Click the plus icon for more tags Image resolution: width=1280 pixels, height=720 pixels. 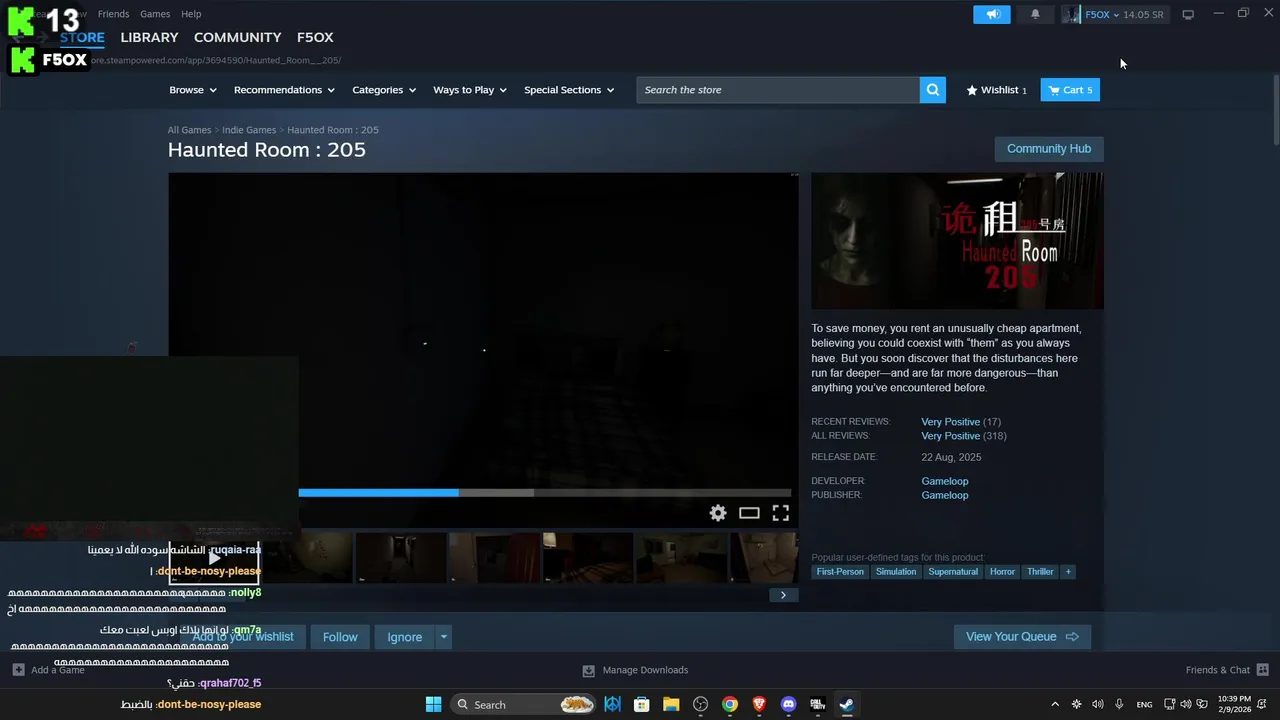(x=1068, y=572)
